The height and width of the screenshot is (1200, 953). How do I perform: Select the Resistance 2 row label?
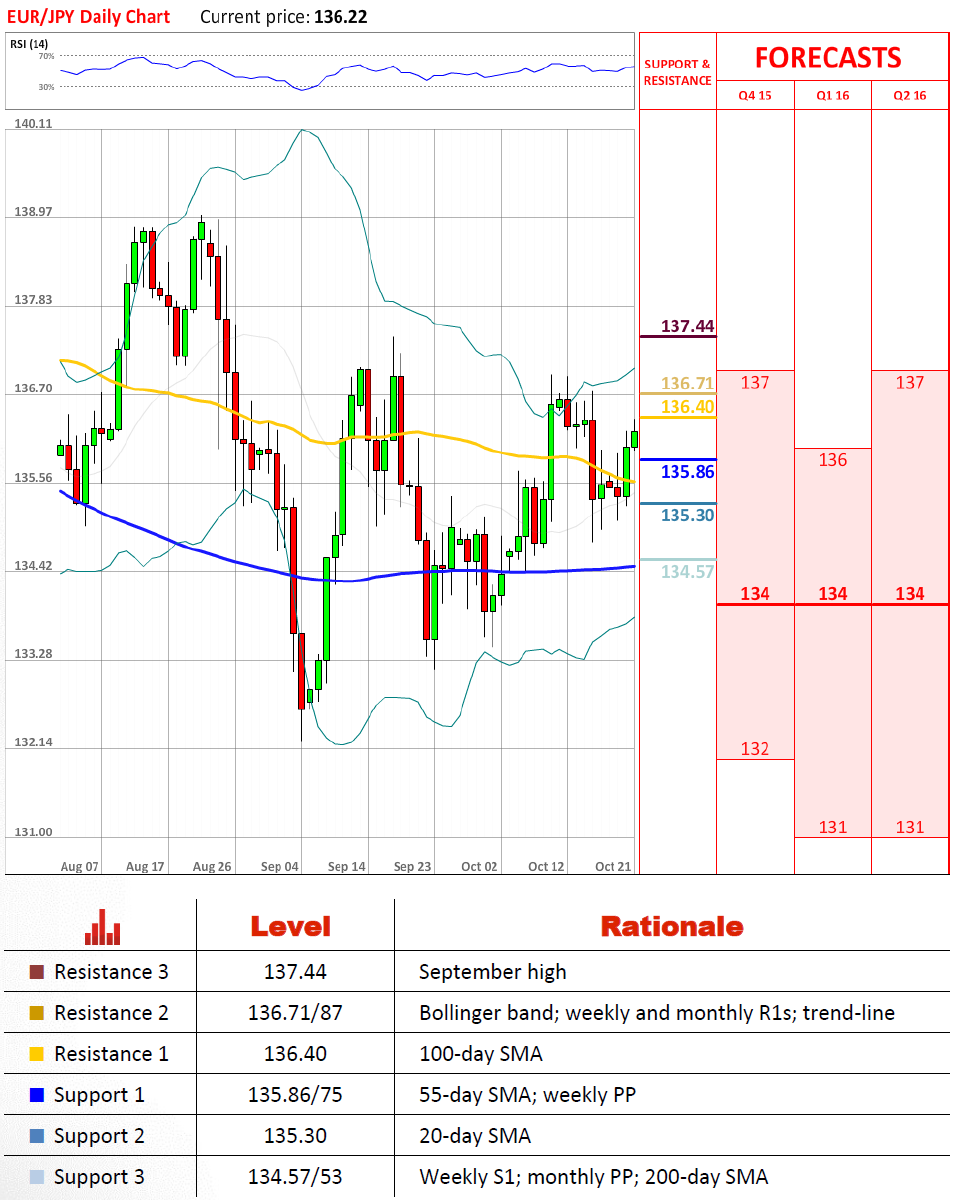click(111, 1013)
